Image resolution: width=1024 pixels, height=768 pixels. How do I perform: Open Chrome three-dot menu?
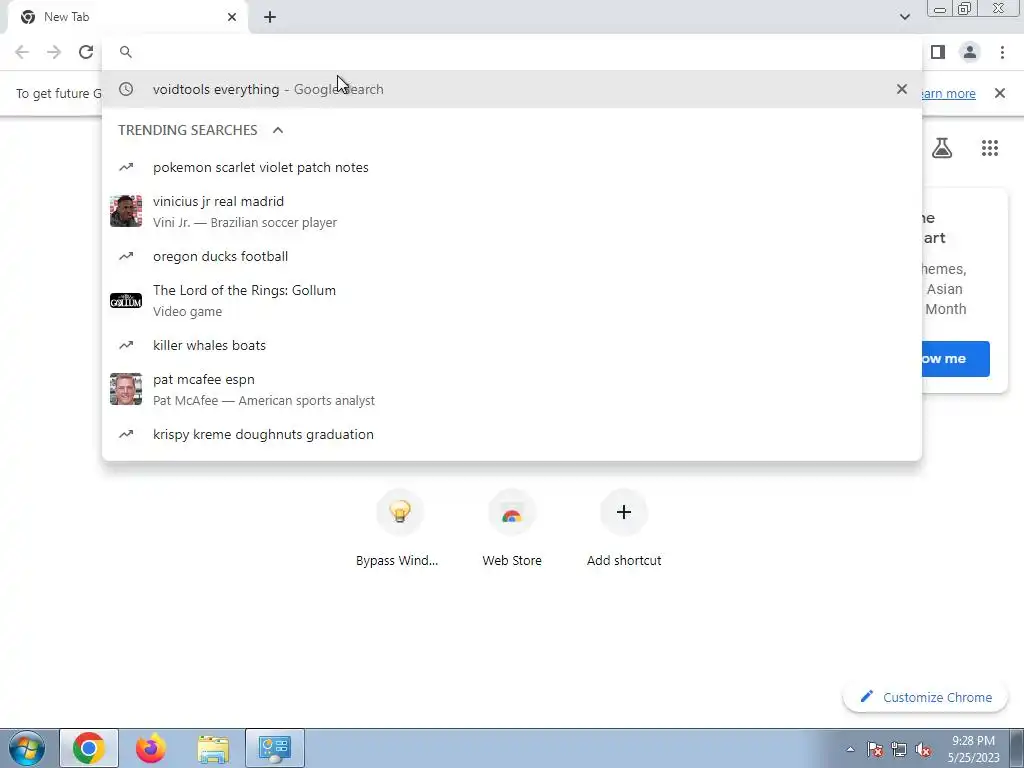pos(1002,52)
